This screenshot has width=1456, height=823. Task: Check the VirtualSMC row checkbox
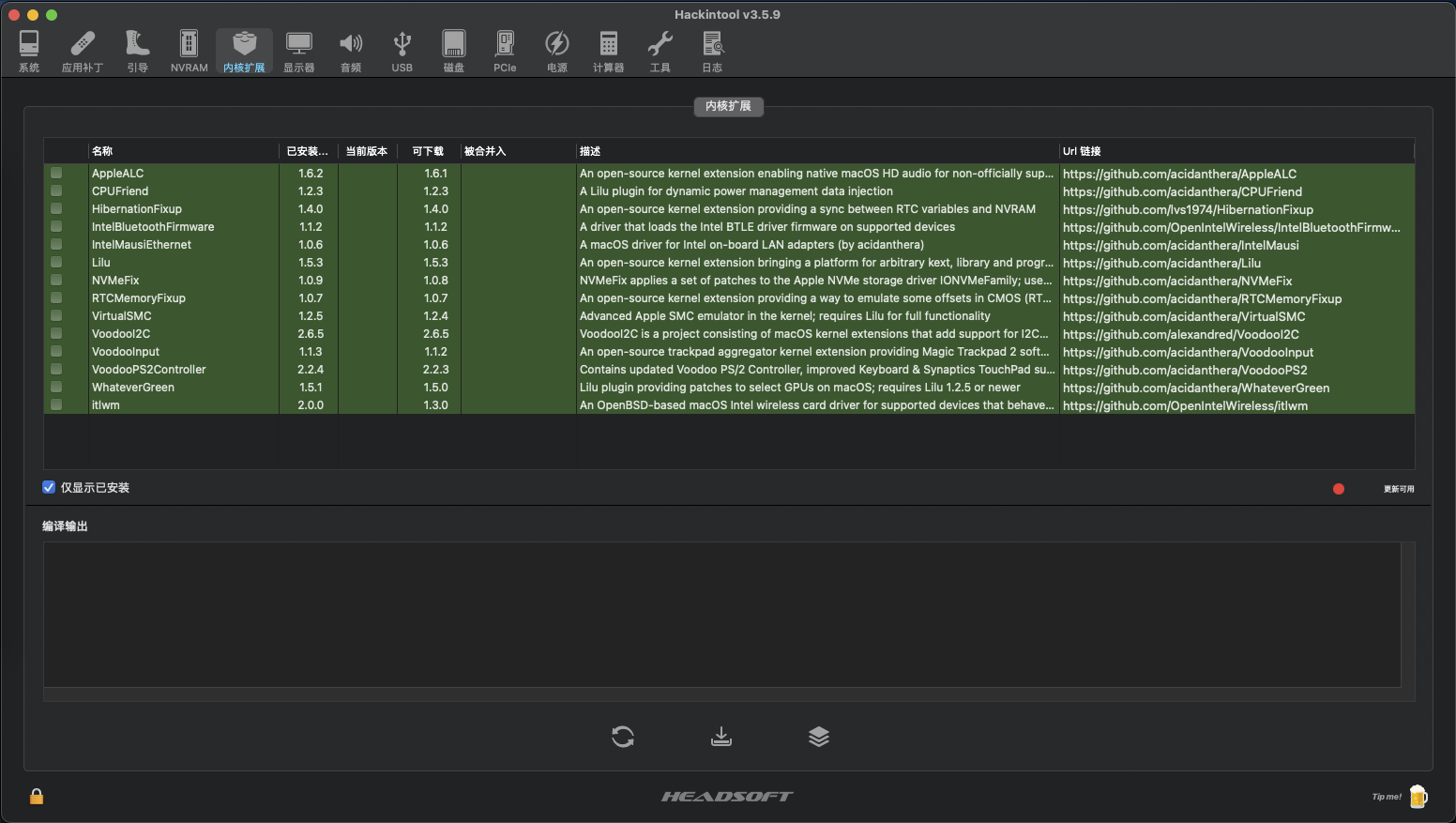pos(56,315)
